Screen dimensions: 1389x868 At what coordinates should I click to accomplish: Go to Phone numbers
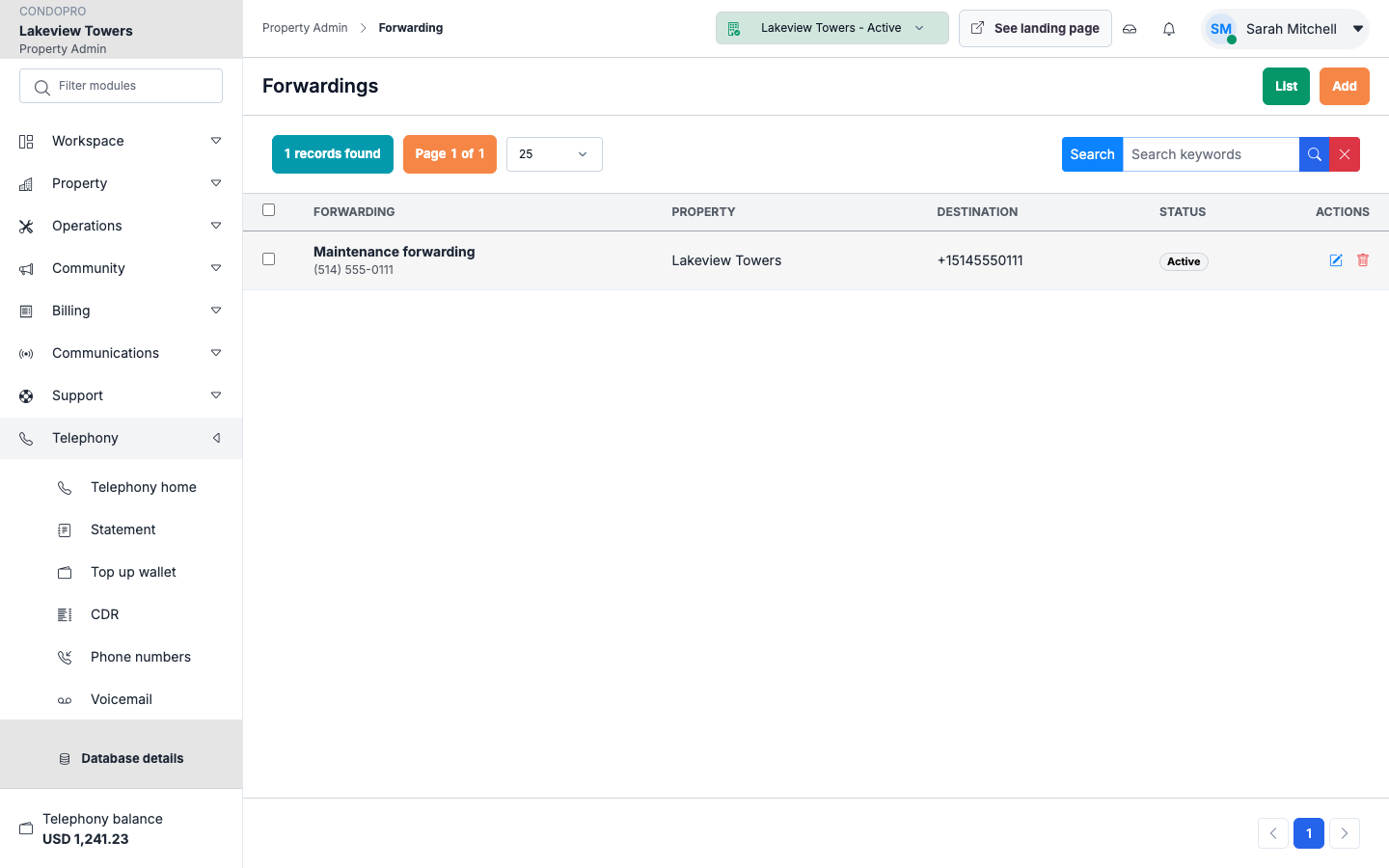point(141,657)
